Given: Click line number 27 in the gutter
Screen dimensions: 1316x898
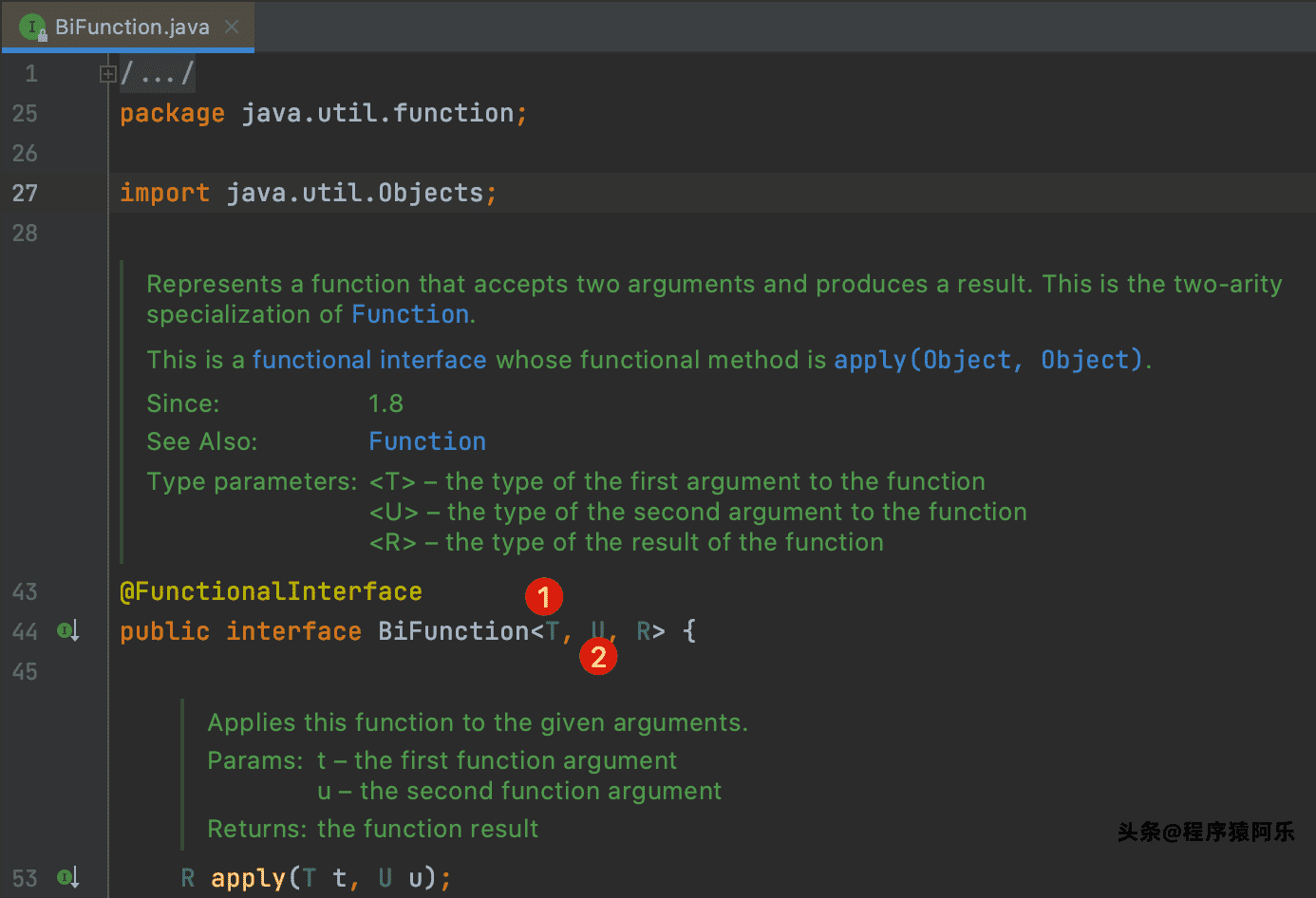Looking at the screenshot, I should pyautogui.click(x=25, y=193).
